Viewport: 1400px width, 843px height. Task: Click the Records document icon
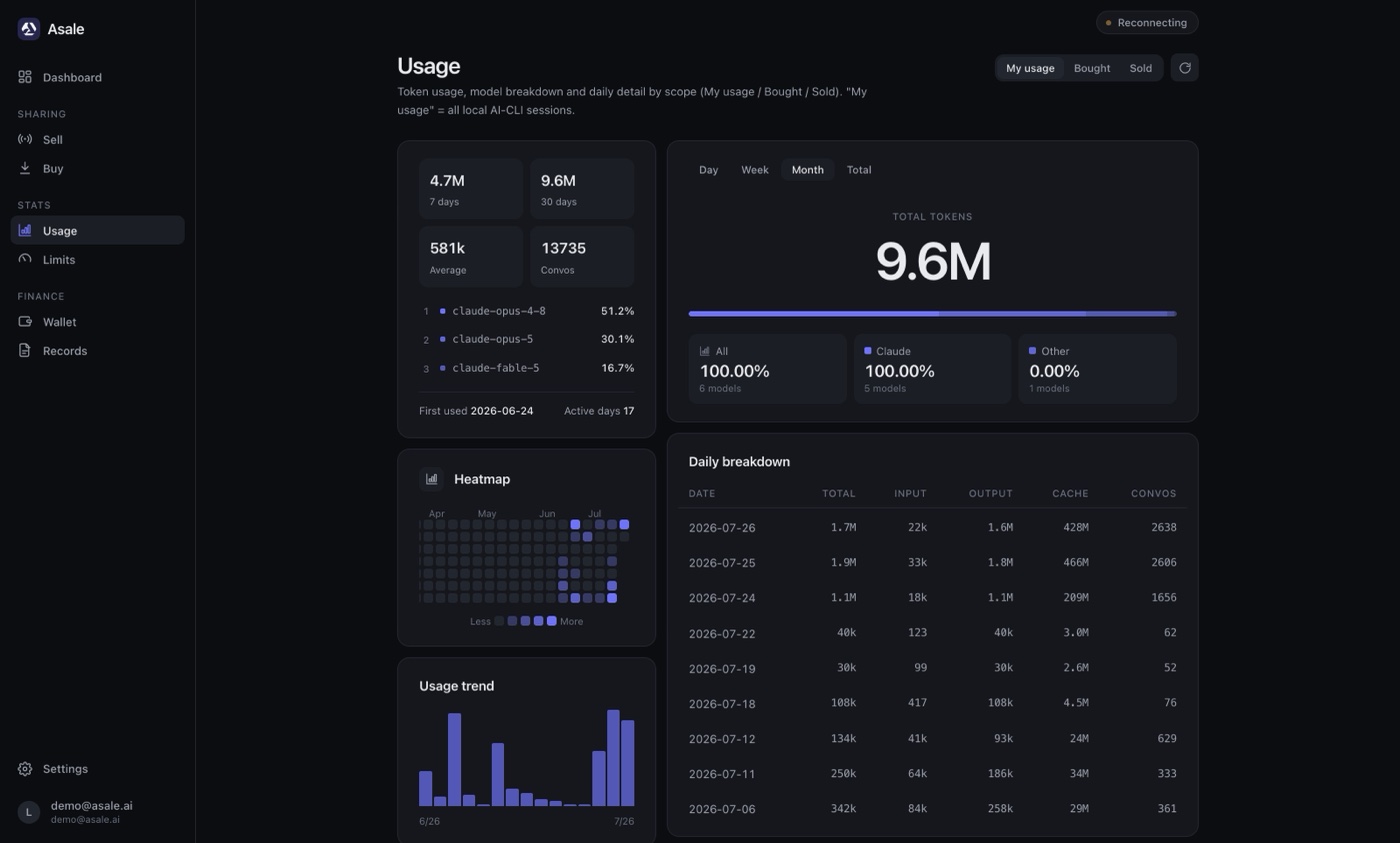click(x=25, y=350)
